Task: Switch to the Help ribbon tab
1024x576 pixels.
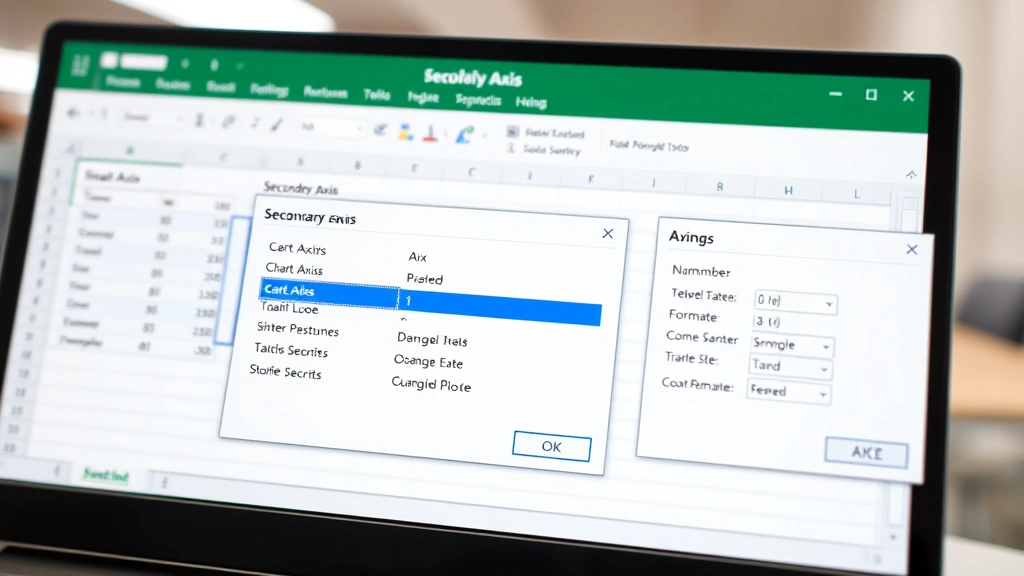Action: [531, 102]
